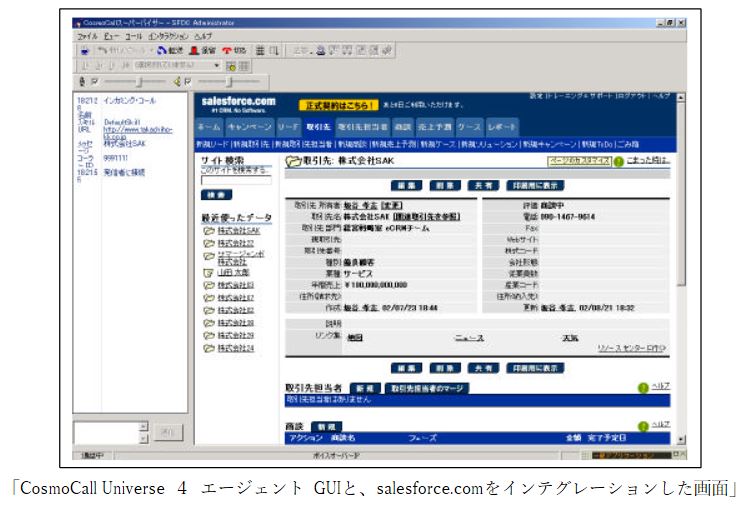Click the salesforce.com logo

238,104
